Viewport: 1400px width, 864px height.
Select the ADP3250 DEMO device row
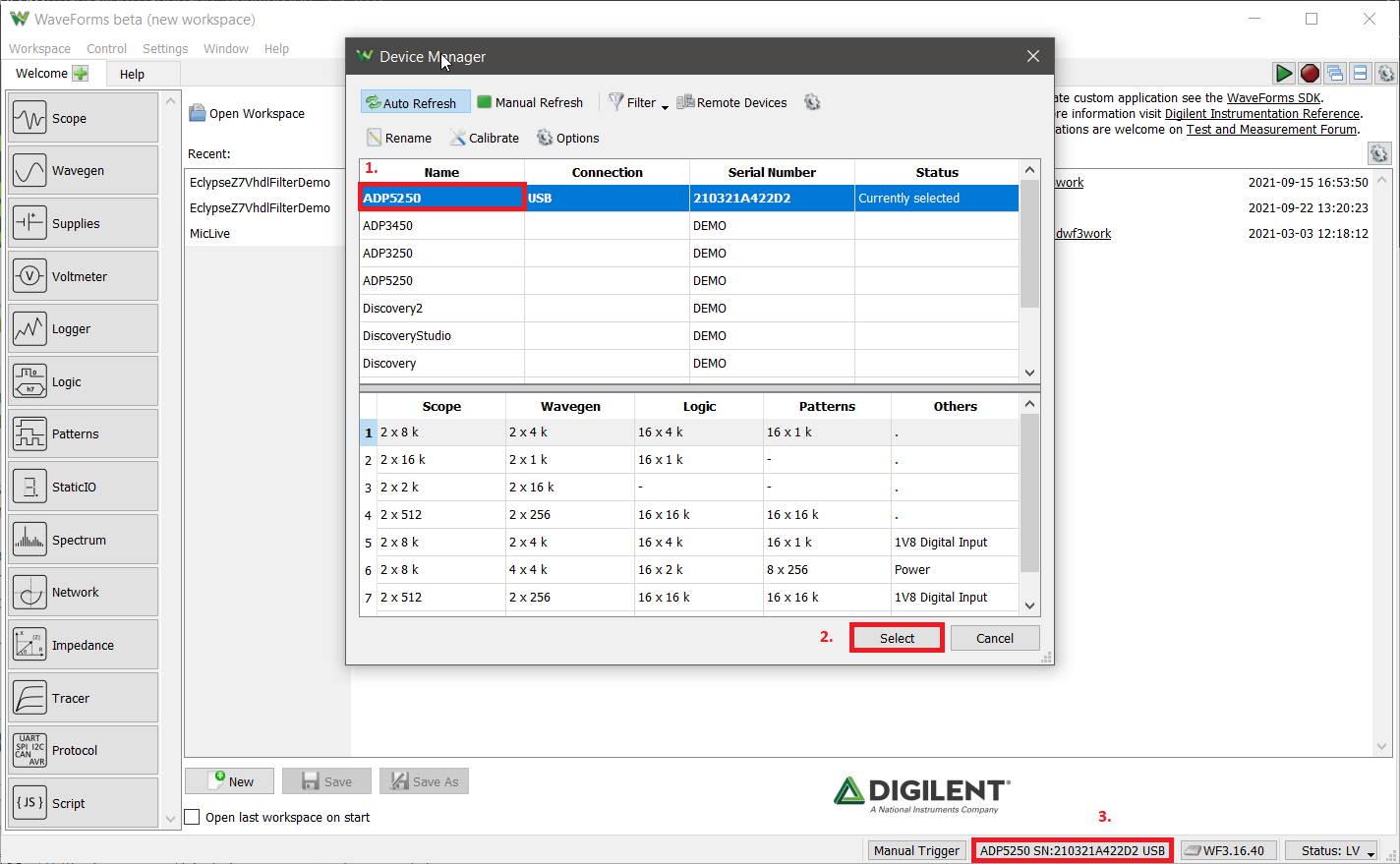689,253
